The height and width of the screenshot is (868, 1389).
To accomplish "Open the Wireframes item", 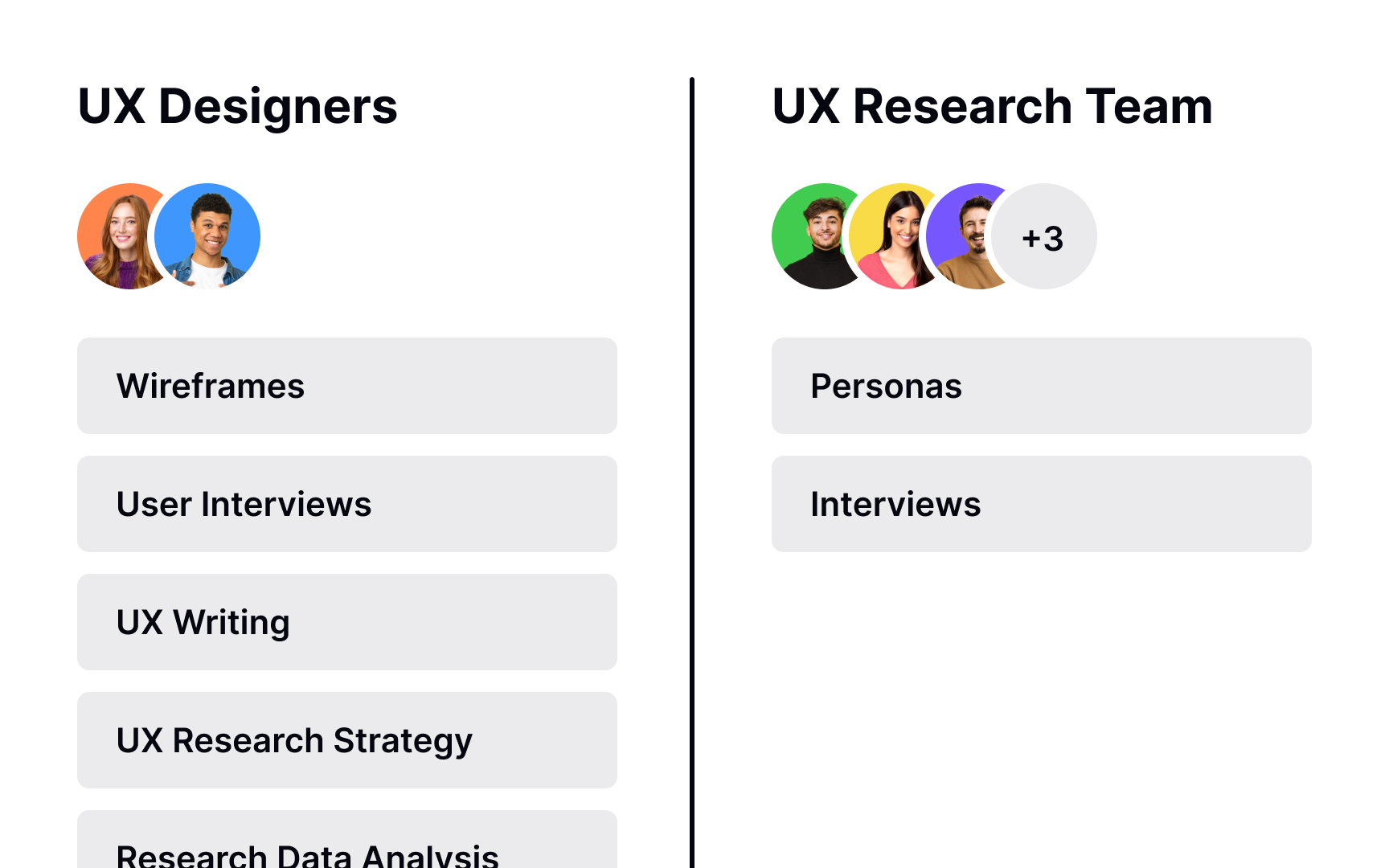I will [346, 386].
